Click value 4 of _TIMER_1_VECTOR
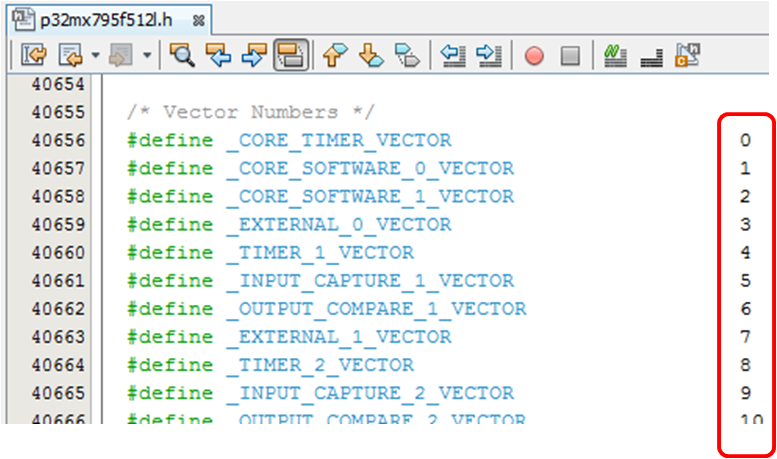This screenshot has width=777, height=459. 745,253
